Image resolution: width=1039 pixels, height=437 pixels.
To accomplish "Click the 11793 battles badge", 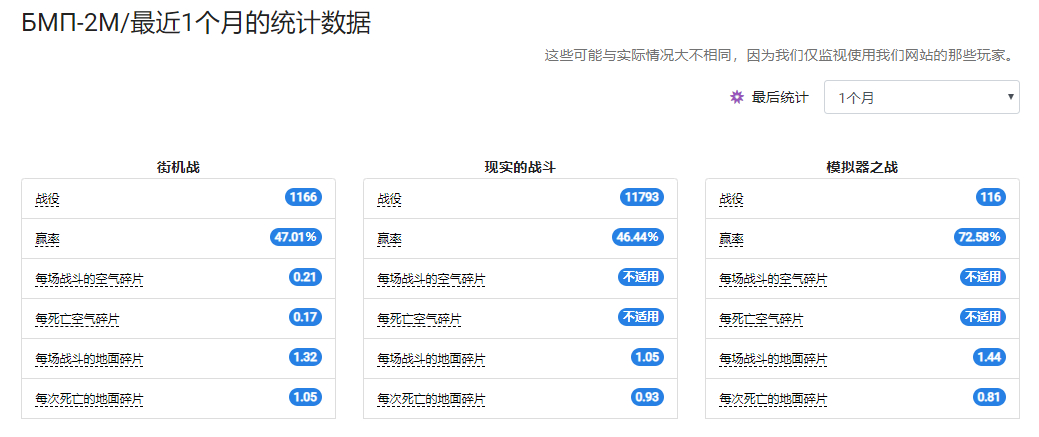I will (x=642, y=197).
